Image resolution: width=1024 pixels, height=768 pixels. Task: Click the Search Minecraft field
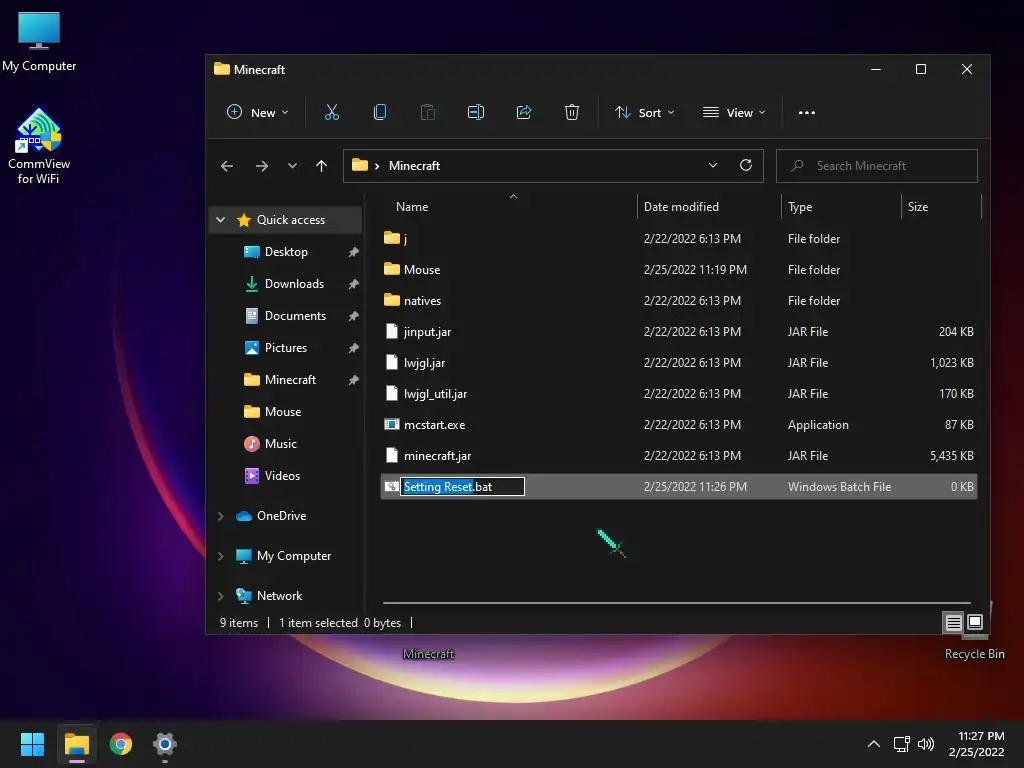point(876,166)
